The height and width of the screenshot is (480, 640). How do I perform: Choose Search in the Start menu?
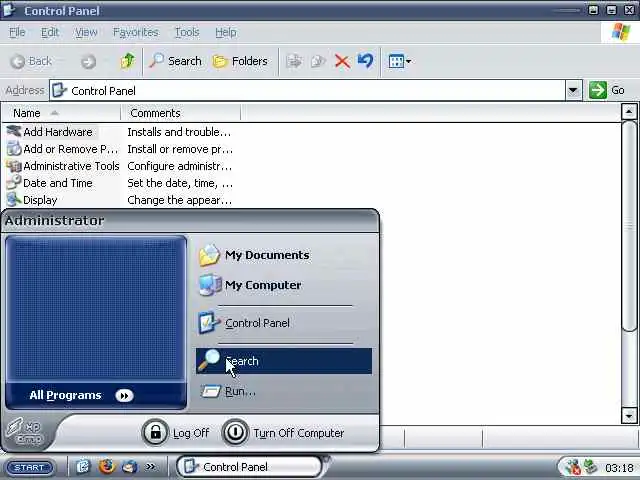(284, 361)
